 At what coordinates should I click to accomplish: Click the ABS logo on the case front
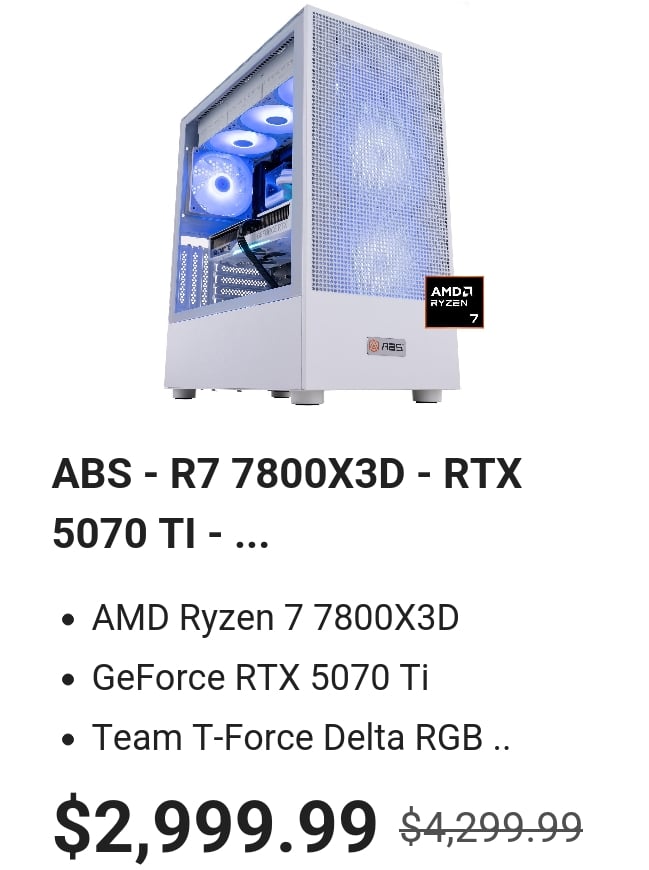pyautogui.click(x=386, y=346)
